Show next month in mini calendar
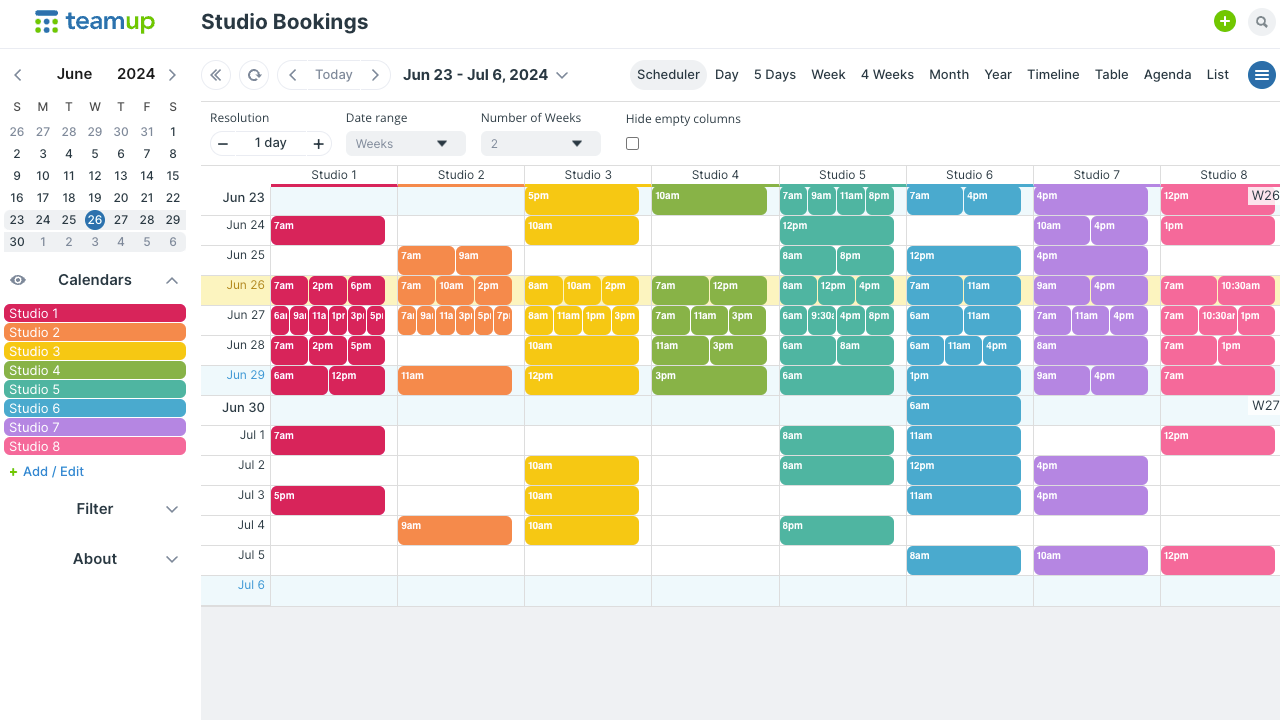This screenshot has height=720, width=1280. (172, 75)
